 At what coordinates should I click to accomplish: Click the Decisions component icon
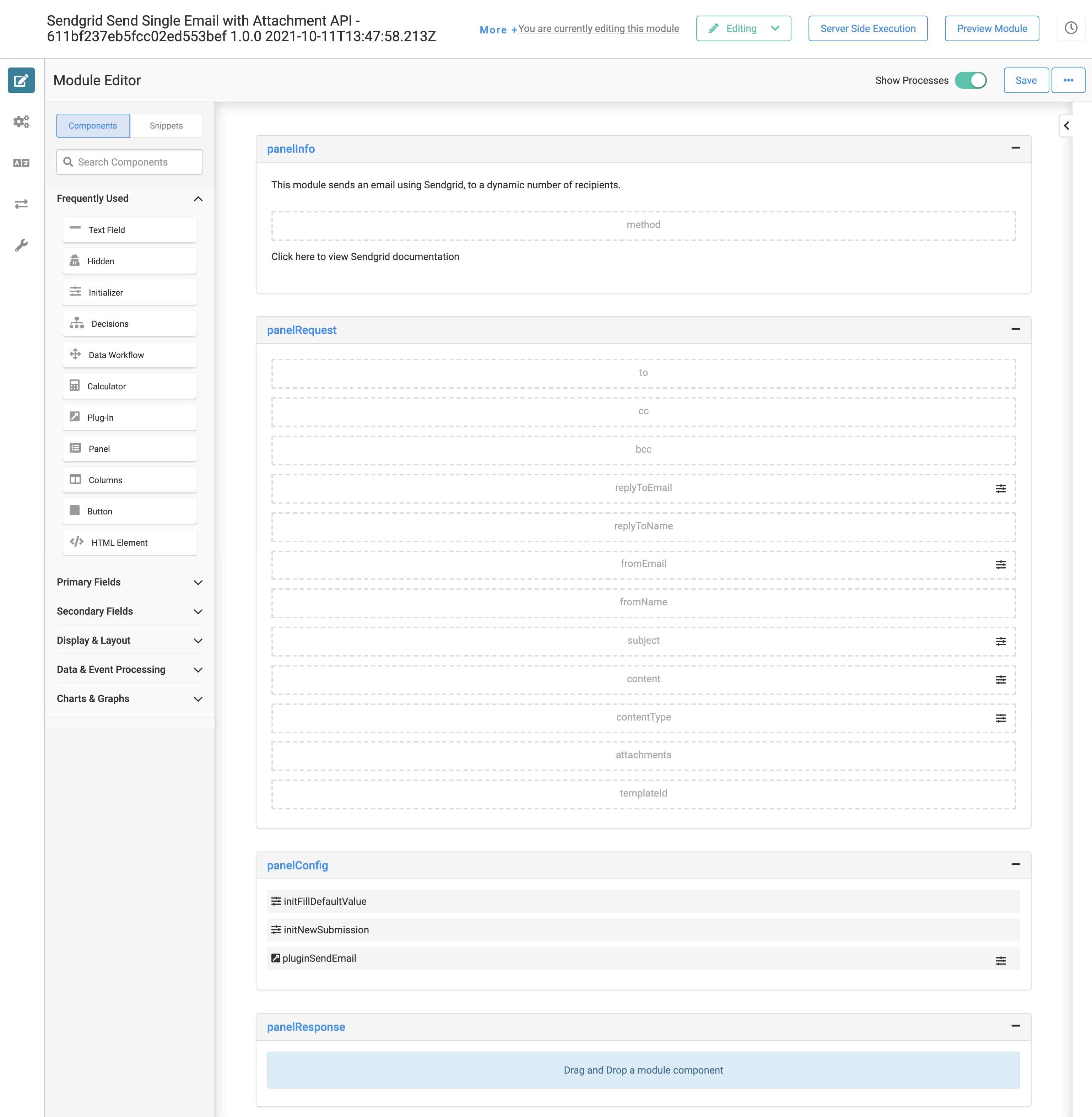[x=76, y=323]
